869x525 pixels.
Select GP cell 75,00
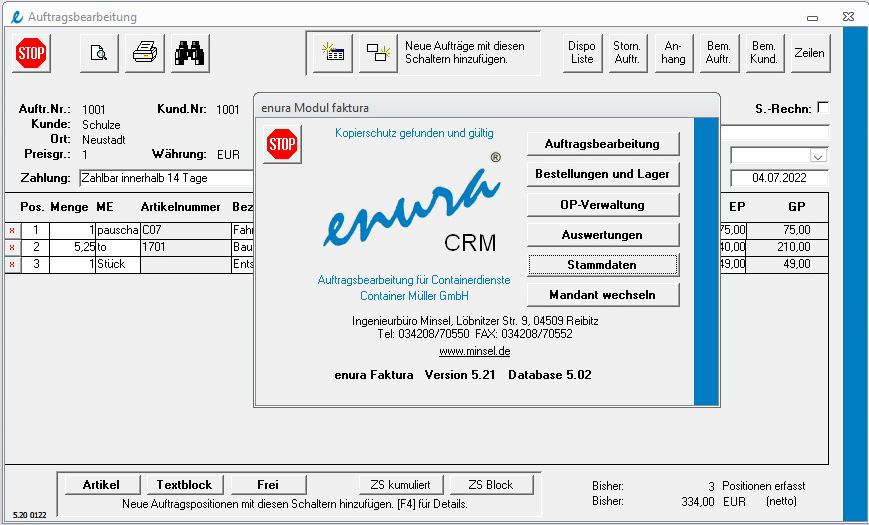(x=787, y=231)
